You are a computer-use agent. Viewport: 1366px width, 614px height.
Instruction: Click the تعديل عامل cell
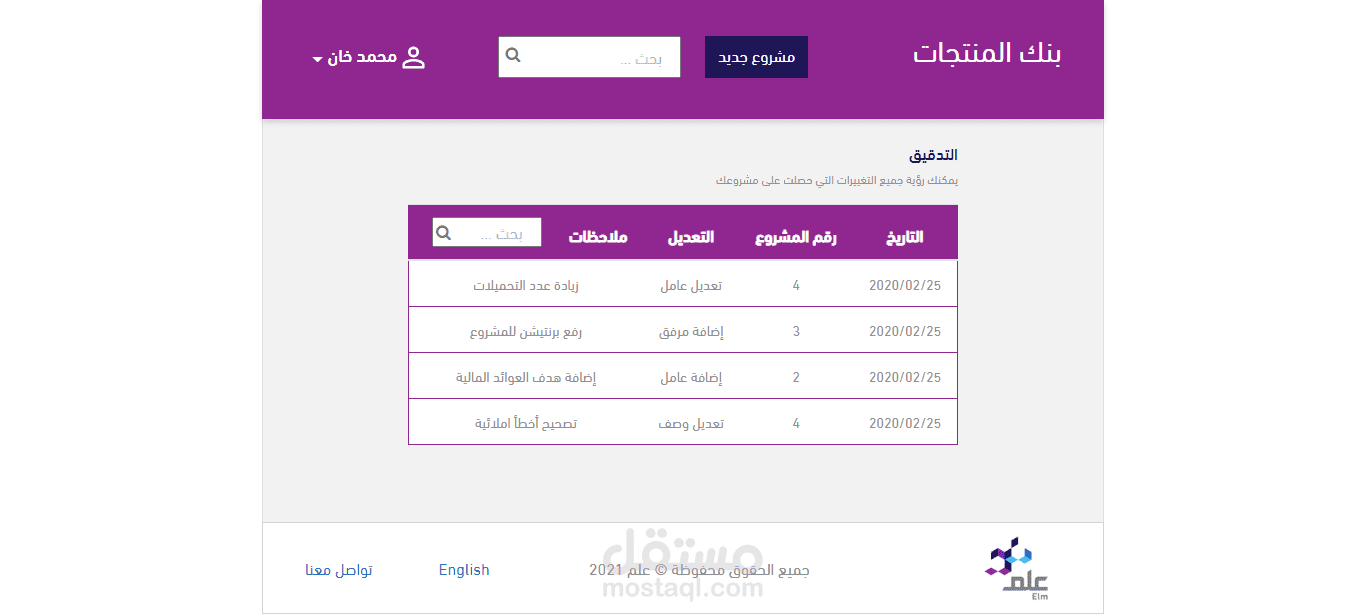pos(691,285)
